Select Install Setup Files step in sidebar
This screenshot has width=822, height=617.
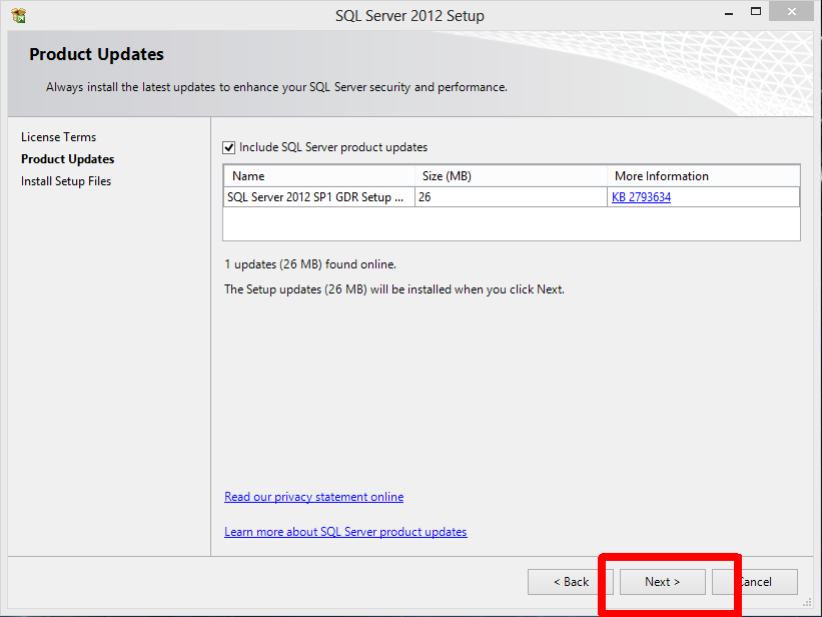(66, 181)
